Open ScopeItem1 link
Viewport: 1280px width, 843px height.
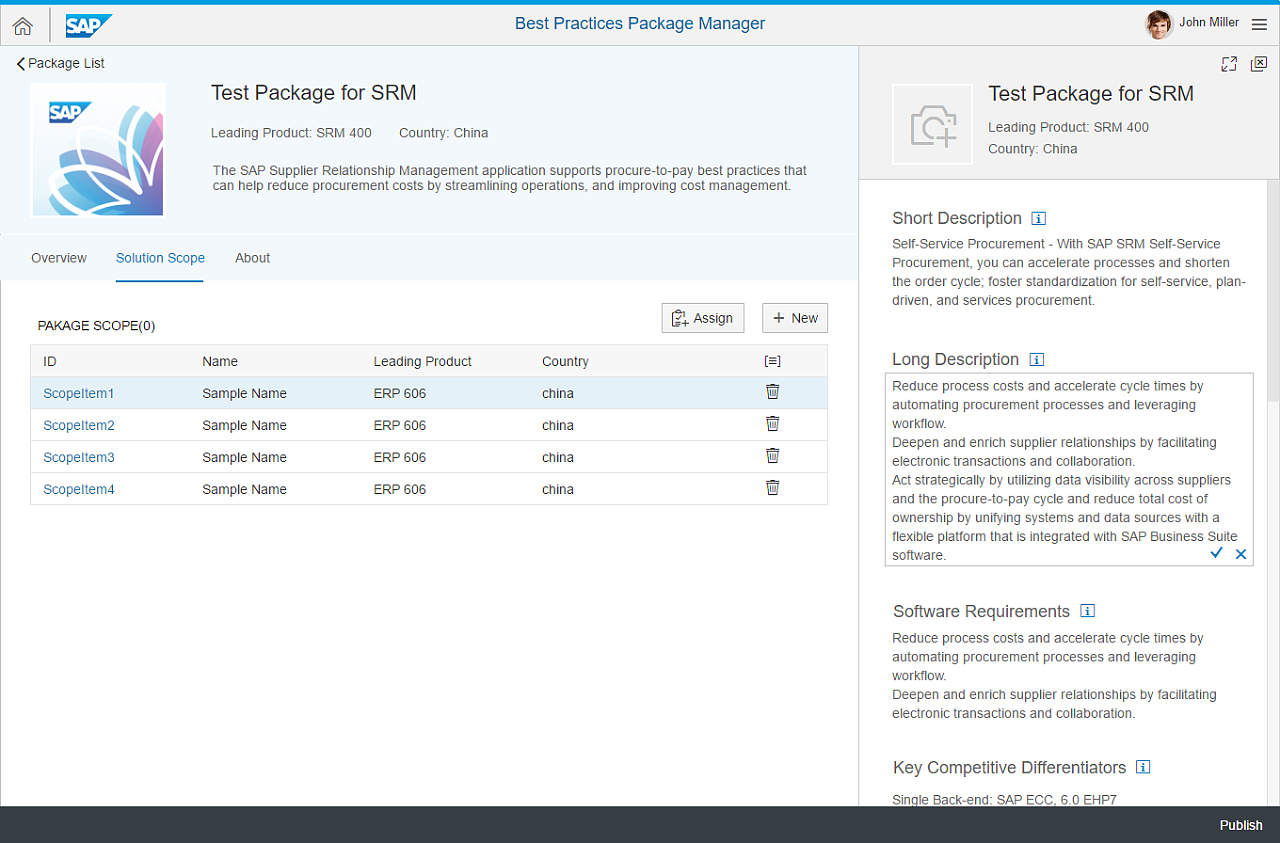tap(79, 393)
